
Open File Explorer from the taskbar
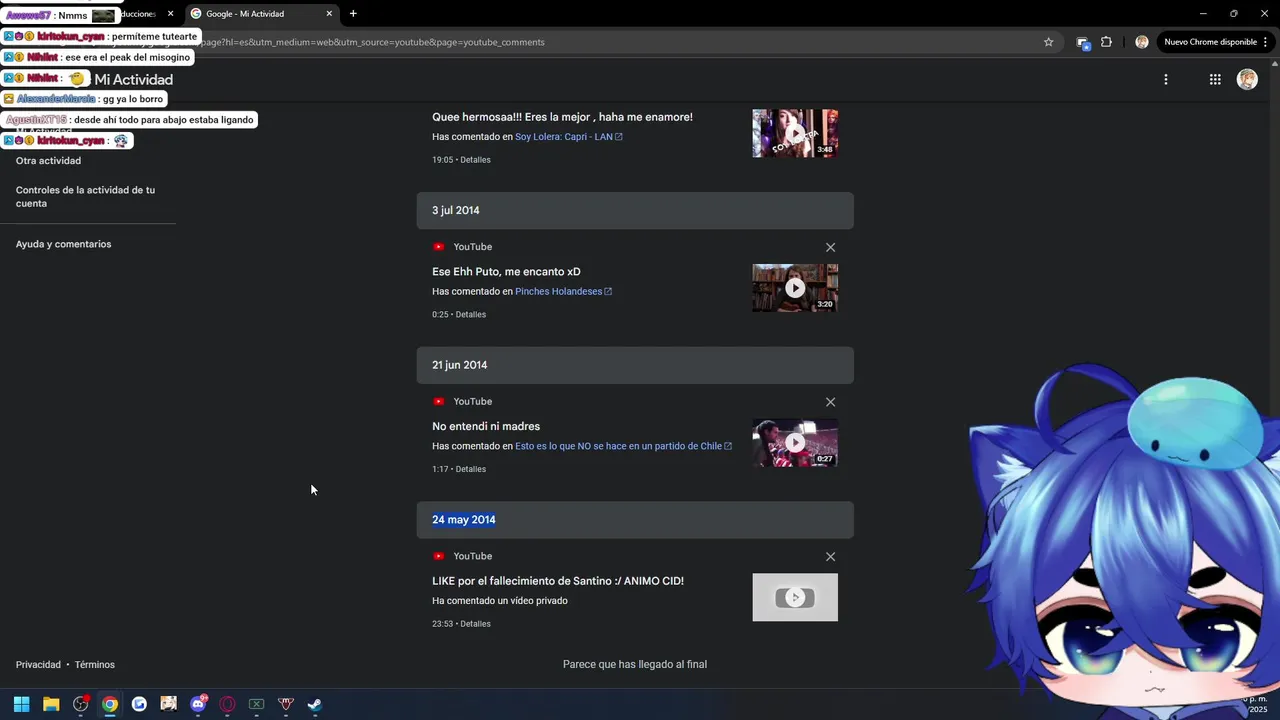coord(51,704)
